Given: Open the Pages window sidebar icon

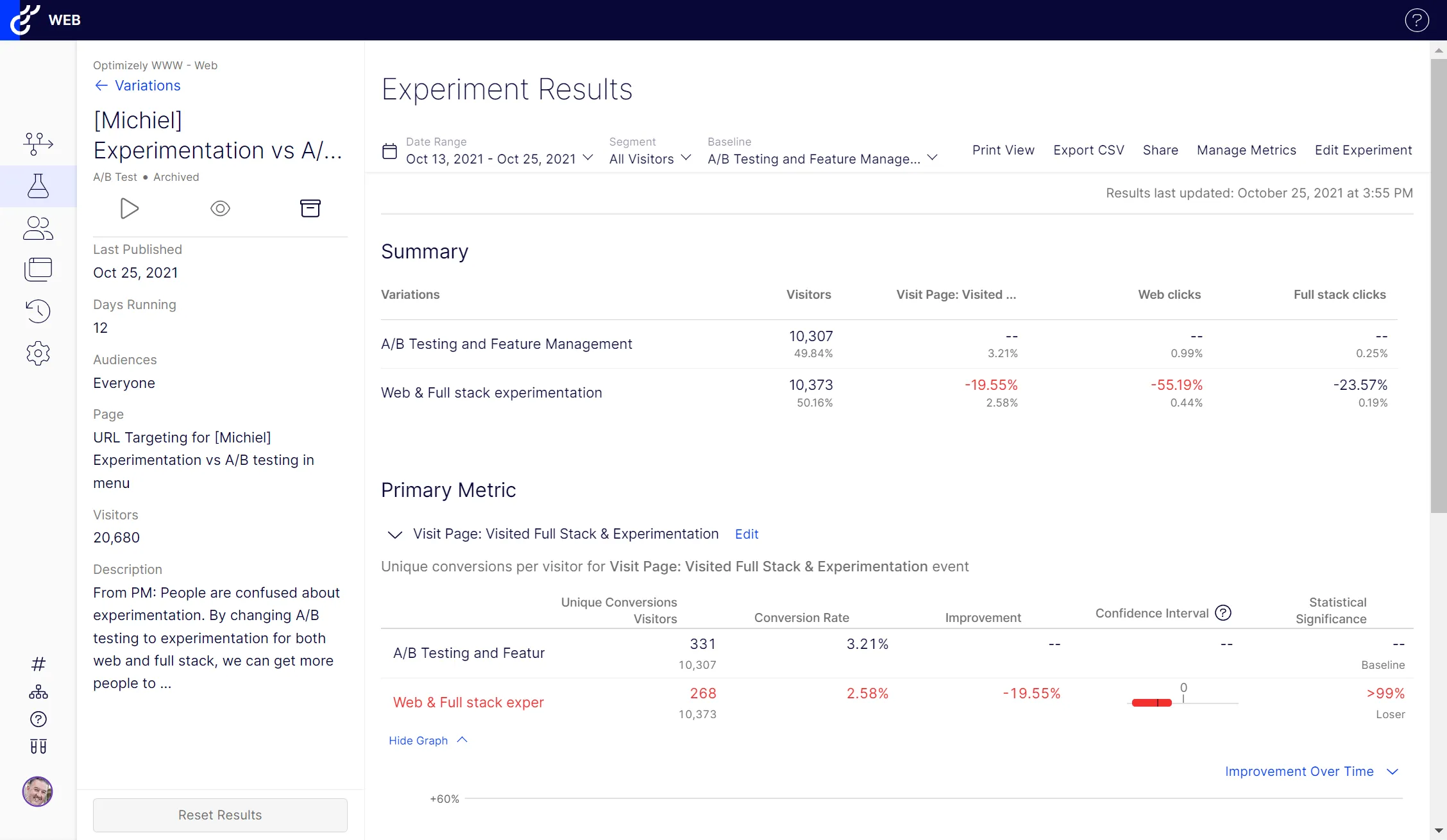Looking at the screenshot, I should click(x=38, y=269).
